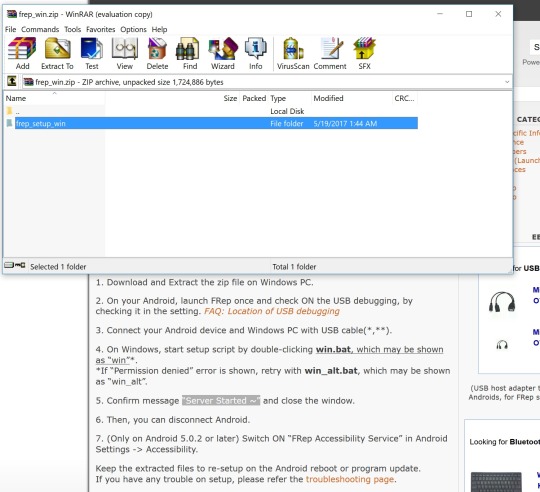Minimize the WinRAR window

440,14
